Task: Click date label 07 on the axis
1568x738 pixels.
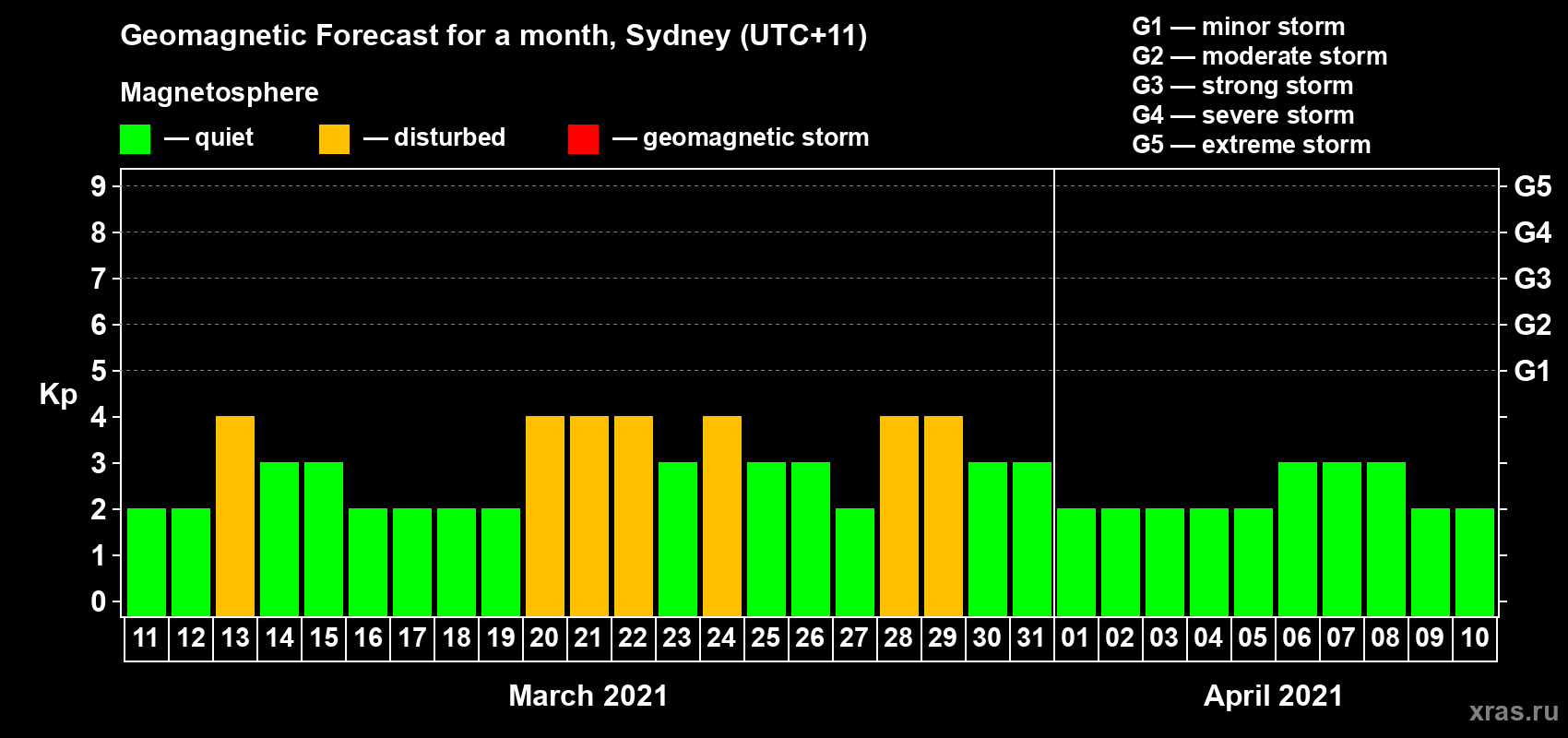Action: click(x=1341, y=637)
